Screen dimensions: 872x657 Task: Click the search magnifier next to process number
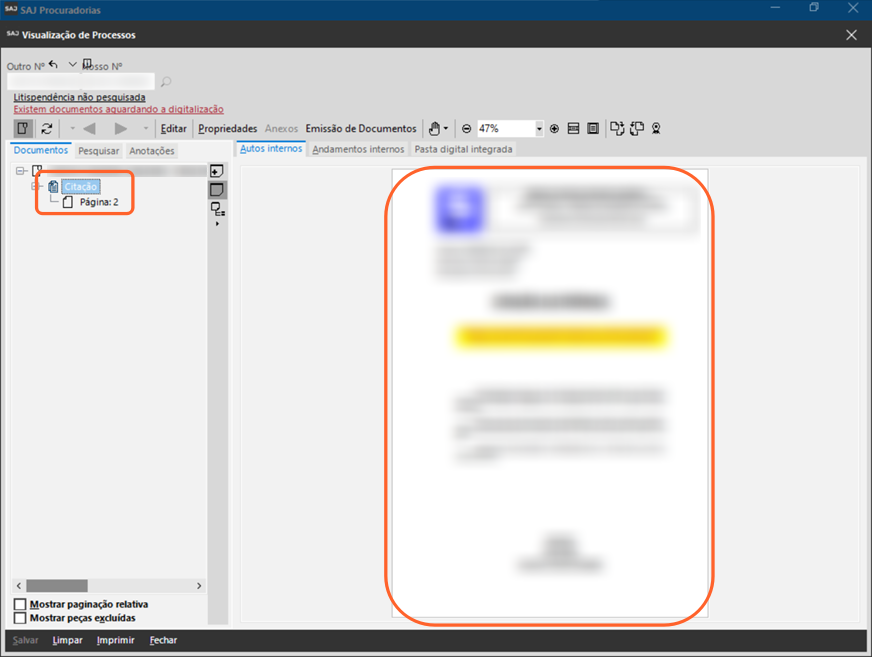[166, 82]
